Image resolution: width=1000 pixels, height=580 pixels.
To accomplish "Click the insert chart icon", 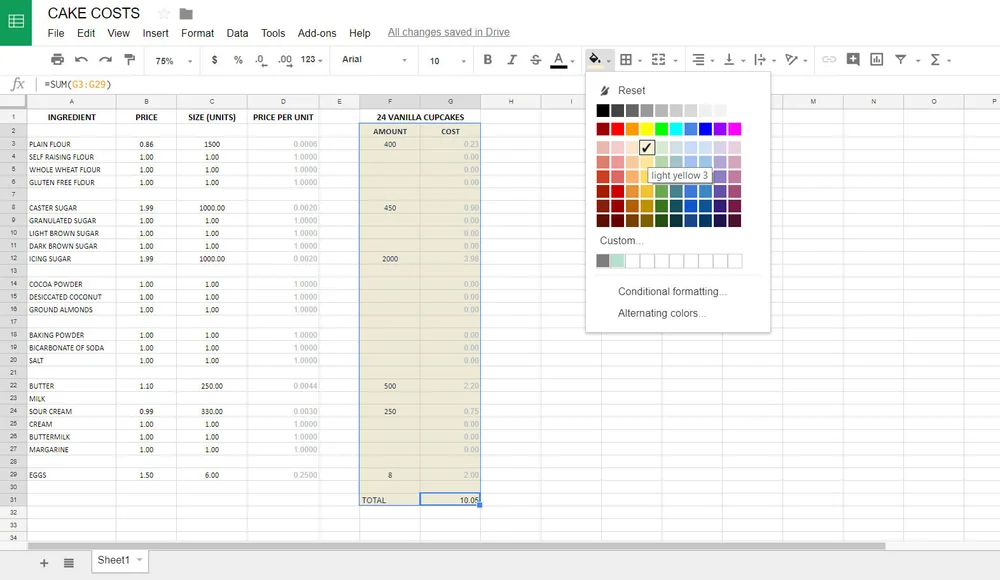I will coord(877,59).
